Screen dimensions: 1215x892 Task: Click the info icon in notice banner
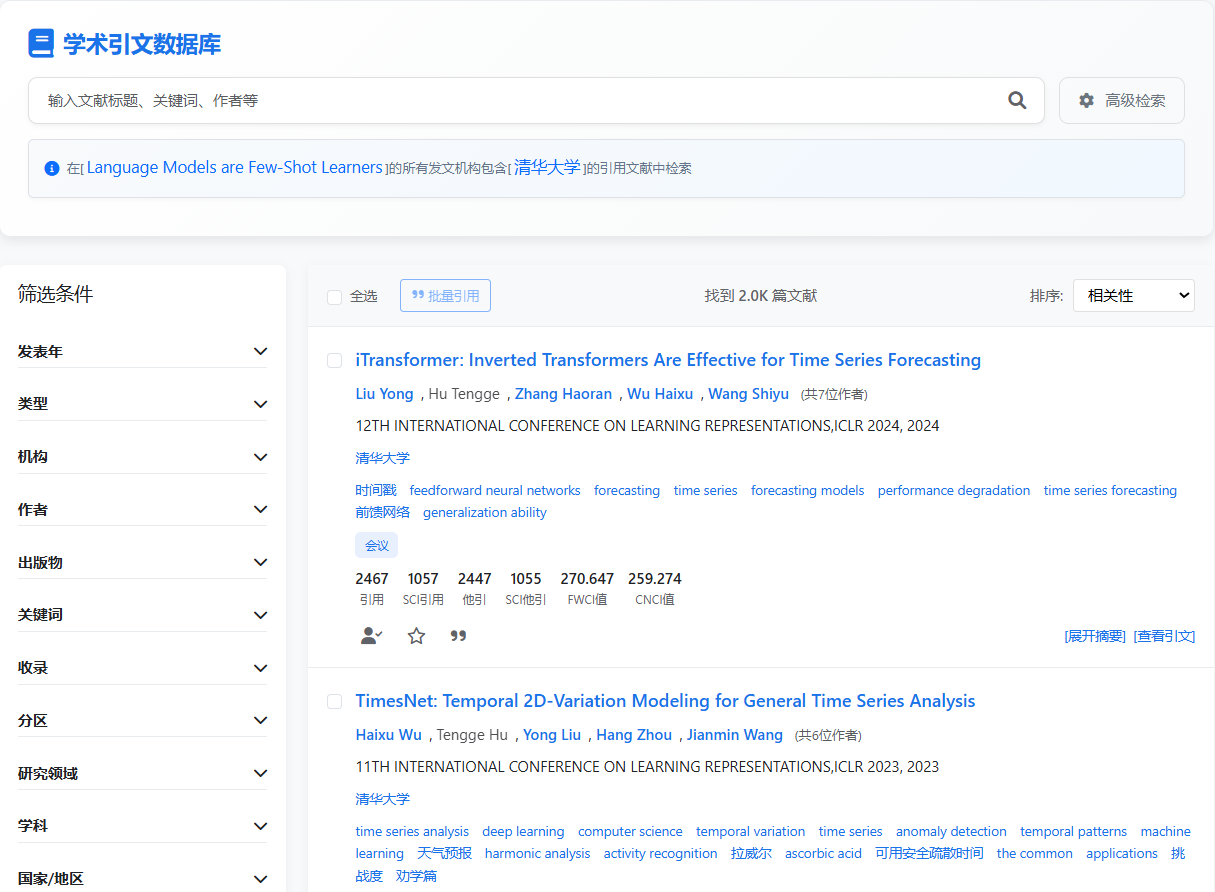pos(52,168)
